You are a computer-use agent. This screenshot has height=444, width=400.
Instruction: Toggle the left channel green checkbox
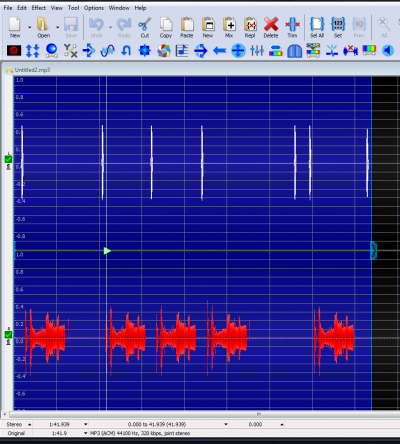[8, 159]
